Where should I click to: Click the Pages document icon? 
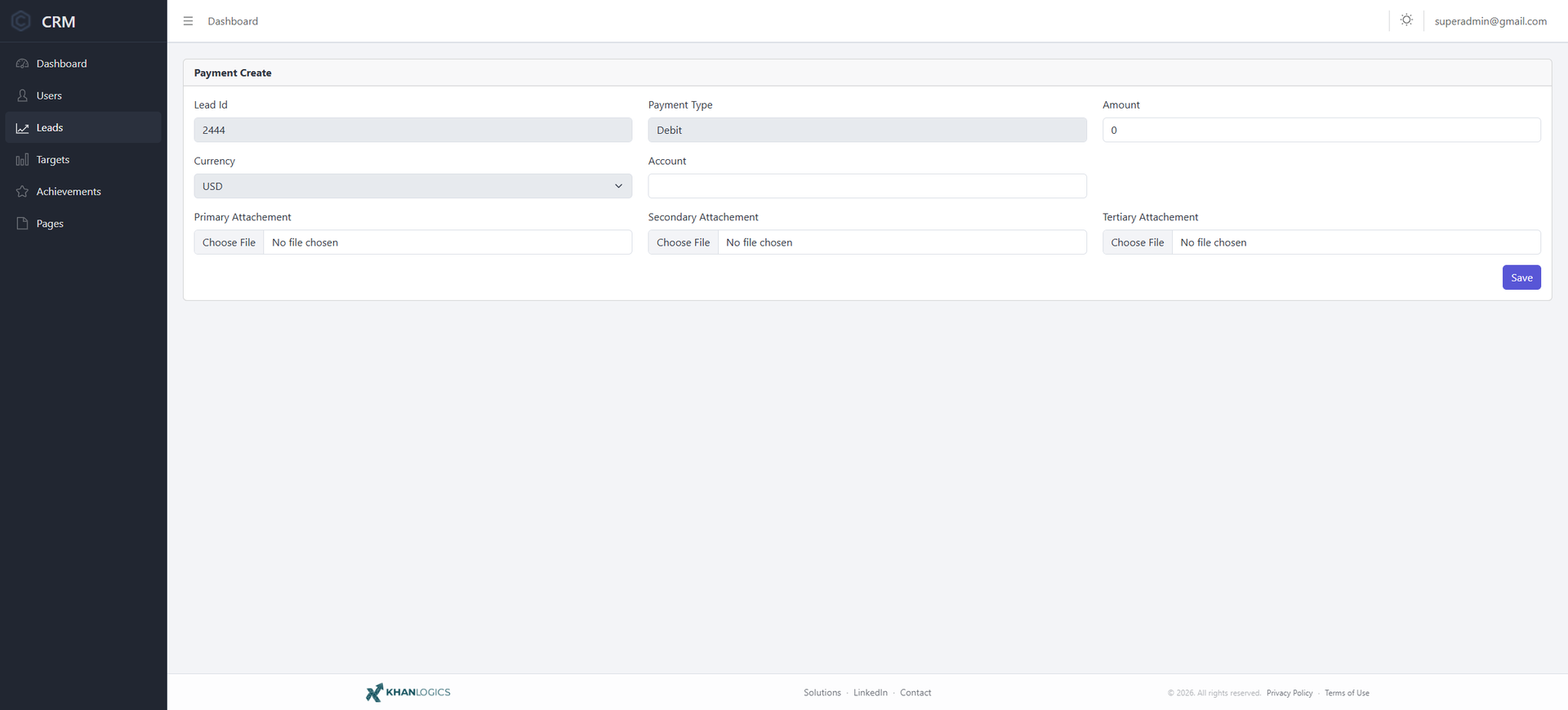(x=22, y=224)
